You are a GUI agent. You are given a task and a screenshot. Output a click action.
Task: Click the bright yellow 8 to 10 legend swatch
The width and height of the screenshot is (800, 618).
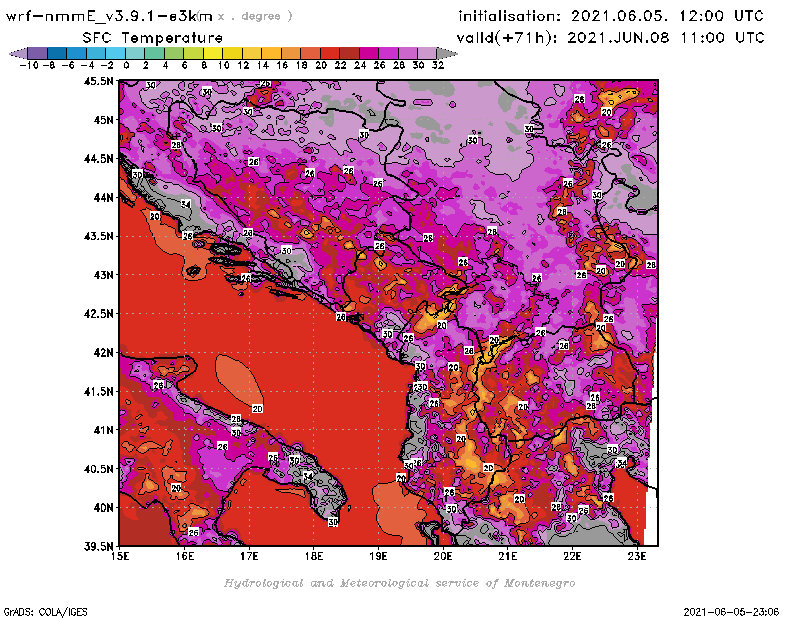pos(213,53)
